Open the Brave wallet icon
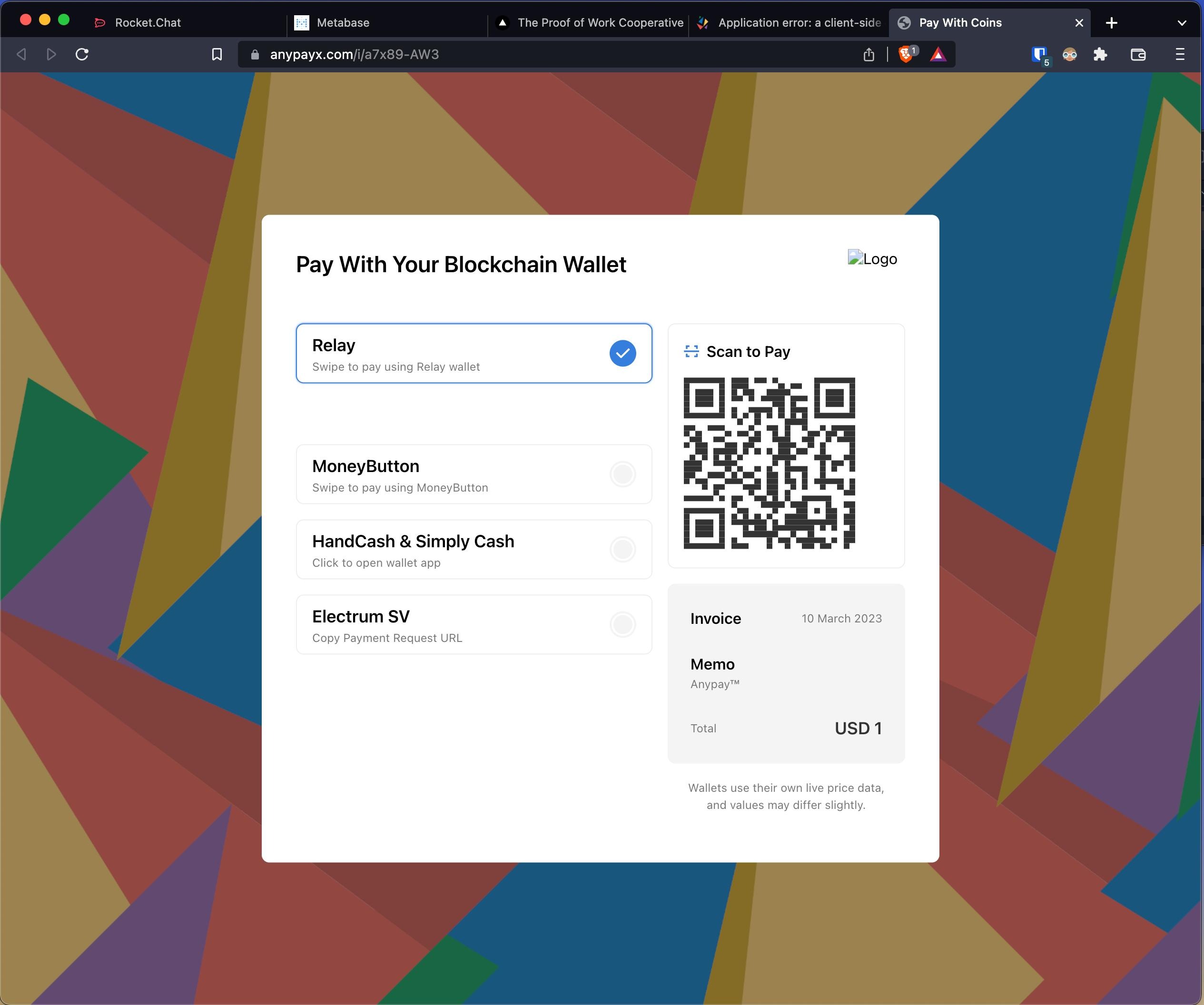The image size is (1204, 1005). 1138,54
